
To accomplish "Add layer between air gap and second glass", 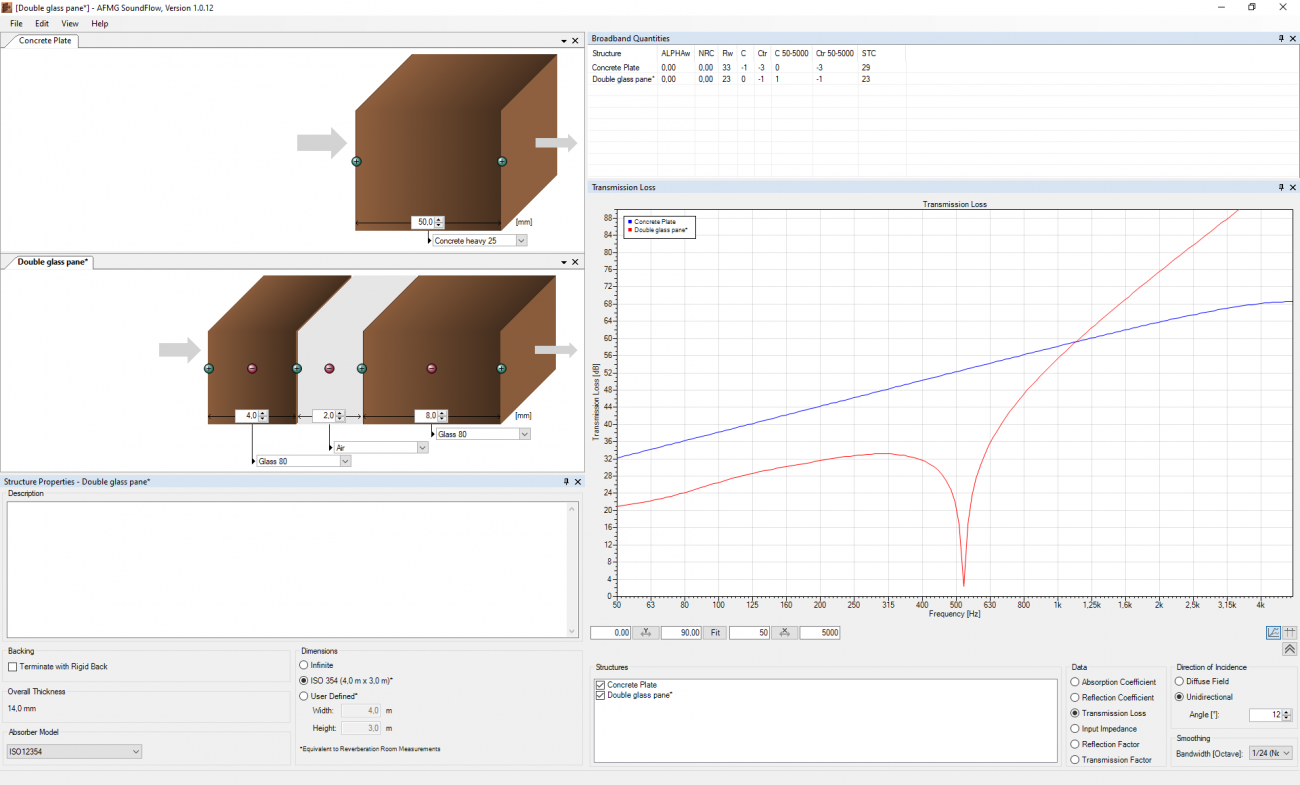I will 362,368.
